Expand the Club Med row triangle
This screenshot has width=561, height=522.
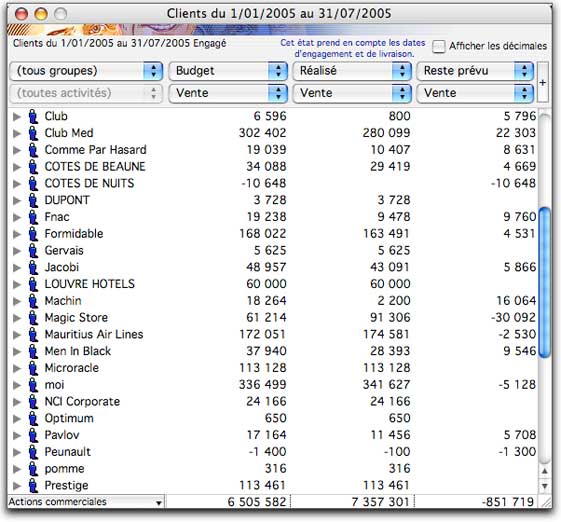point(16,133)
